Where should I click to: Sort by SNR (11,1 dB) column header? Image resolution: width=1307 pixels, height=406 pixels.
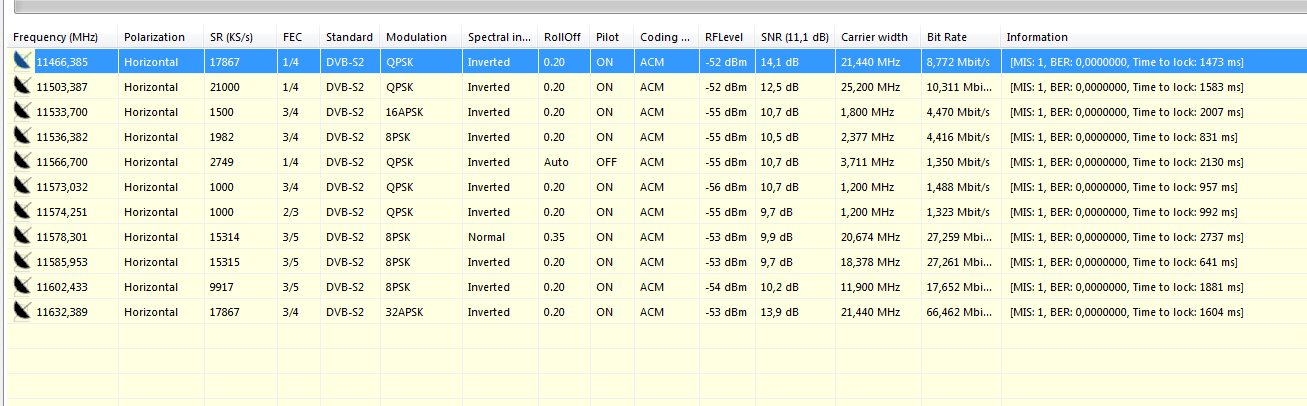[795, 37]
